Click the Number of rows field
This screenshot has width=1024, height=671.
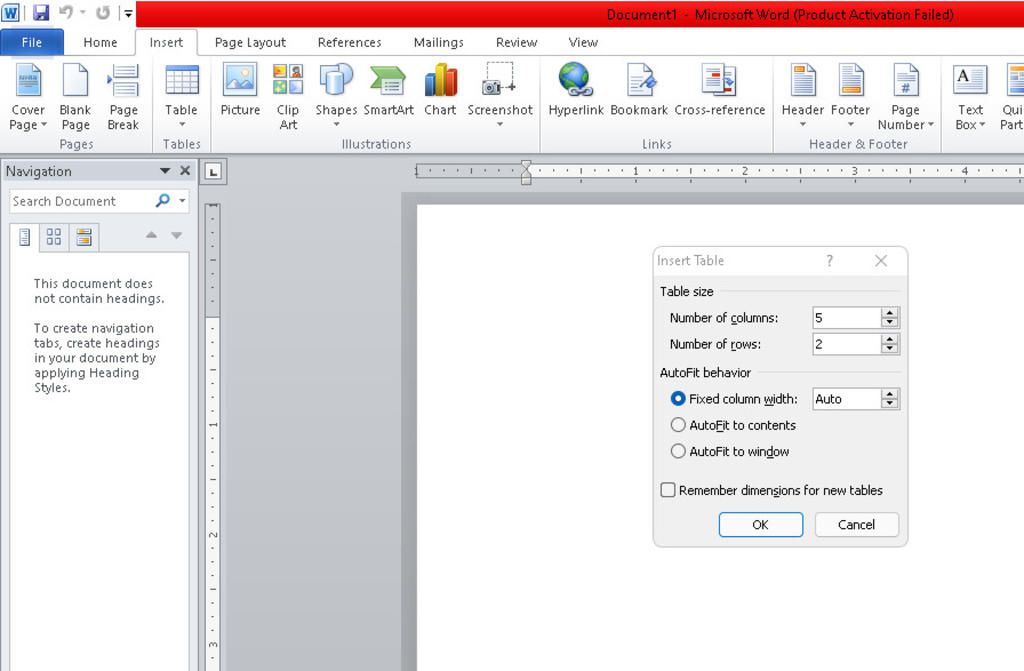tap(846, 344)
